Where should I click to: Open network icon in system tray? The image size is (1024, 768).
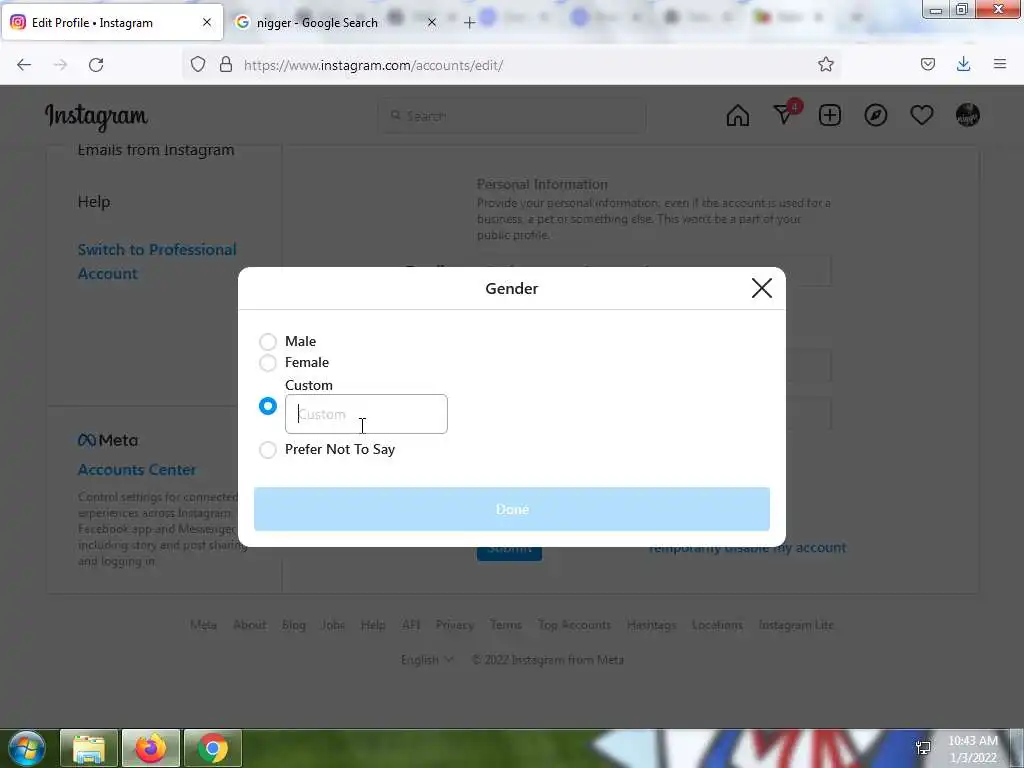923,748
